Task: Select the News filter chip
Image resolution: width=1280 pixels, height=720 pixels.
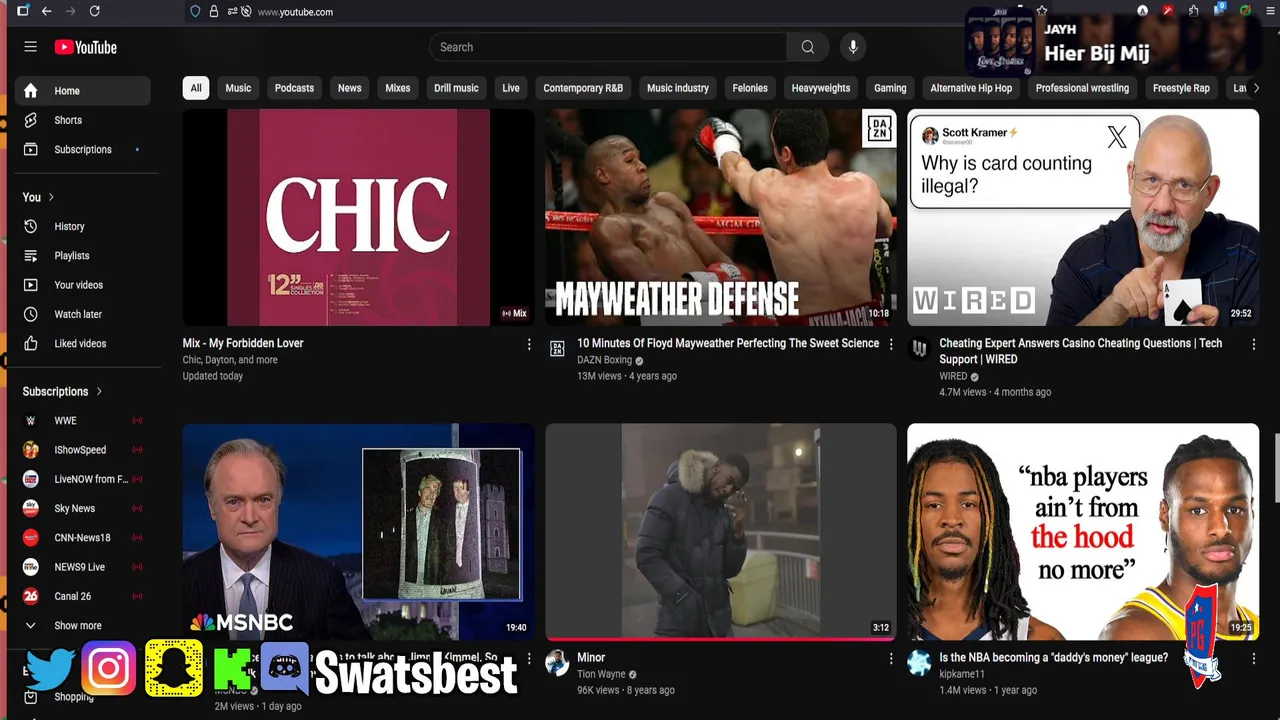Action: click(x=349, y=88)
